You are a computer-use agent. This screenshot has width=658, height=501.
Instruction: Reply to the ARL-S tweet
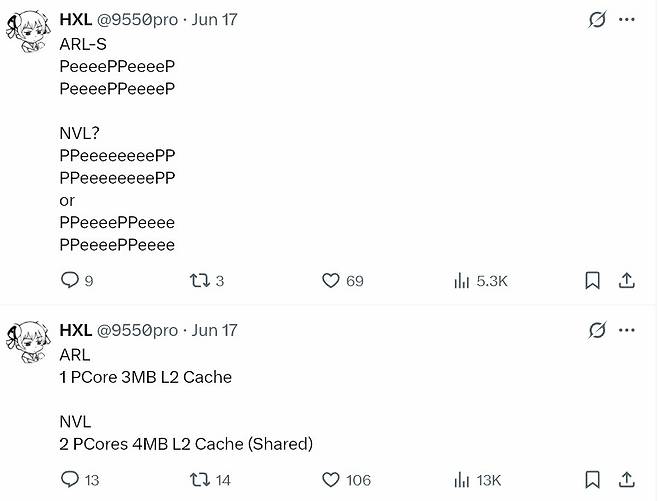click(70, 281)
